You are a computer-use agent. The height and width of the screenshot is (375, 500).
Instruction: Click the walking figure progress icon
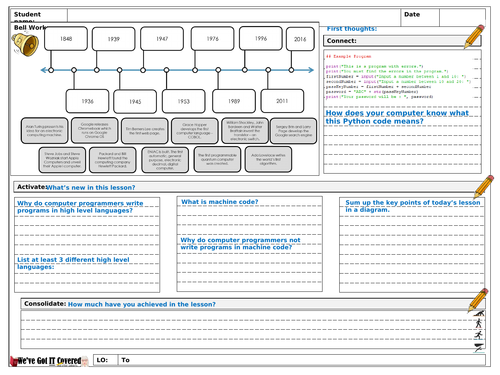479,323
